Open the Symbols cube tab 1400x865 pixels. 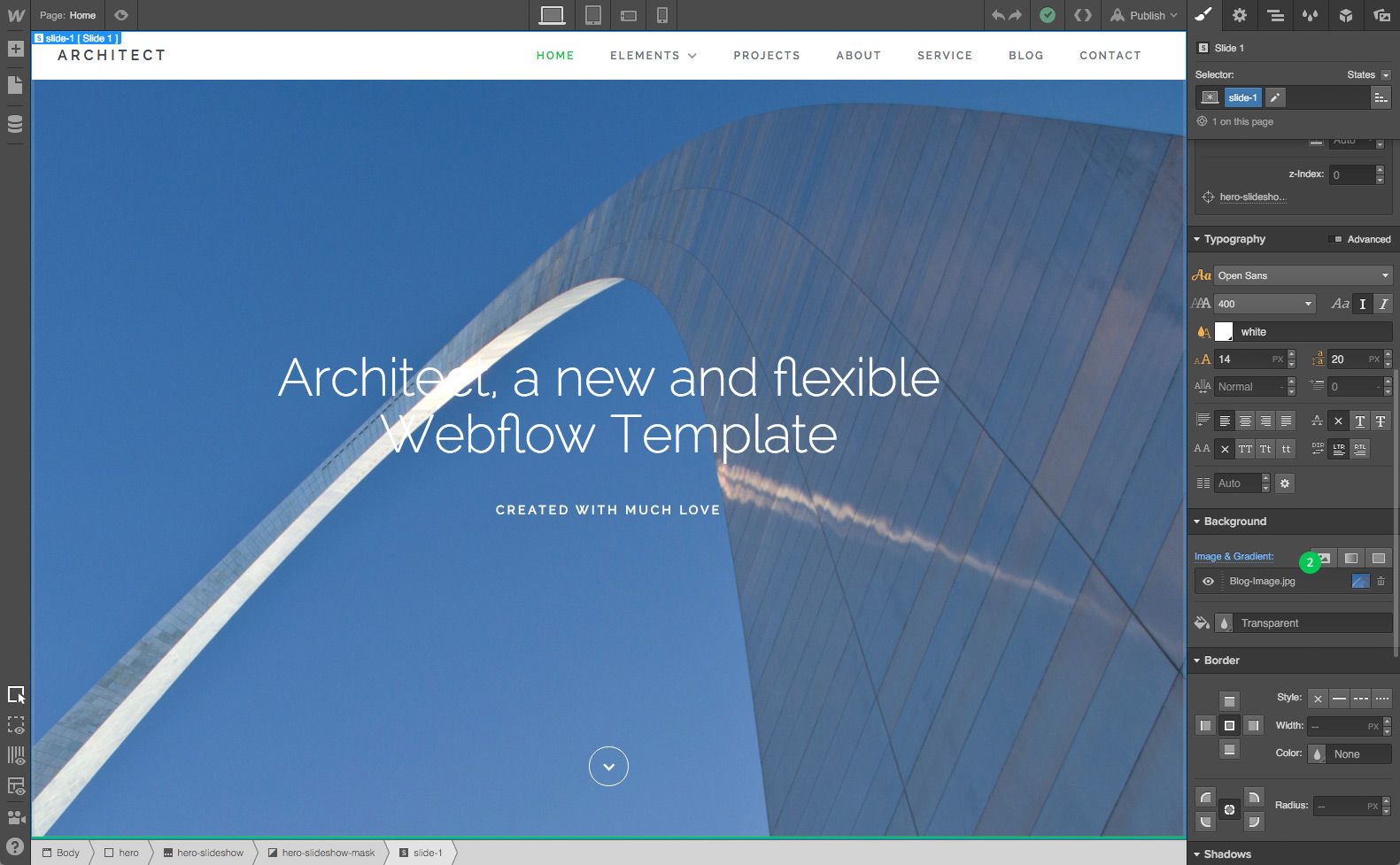(1346, 15)
